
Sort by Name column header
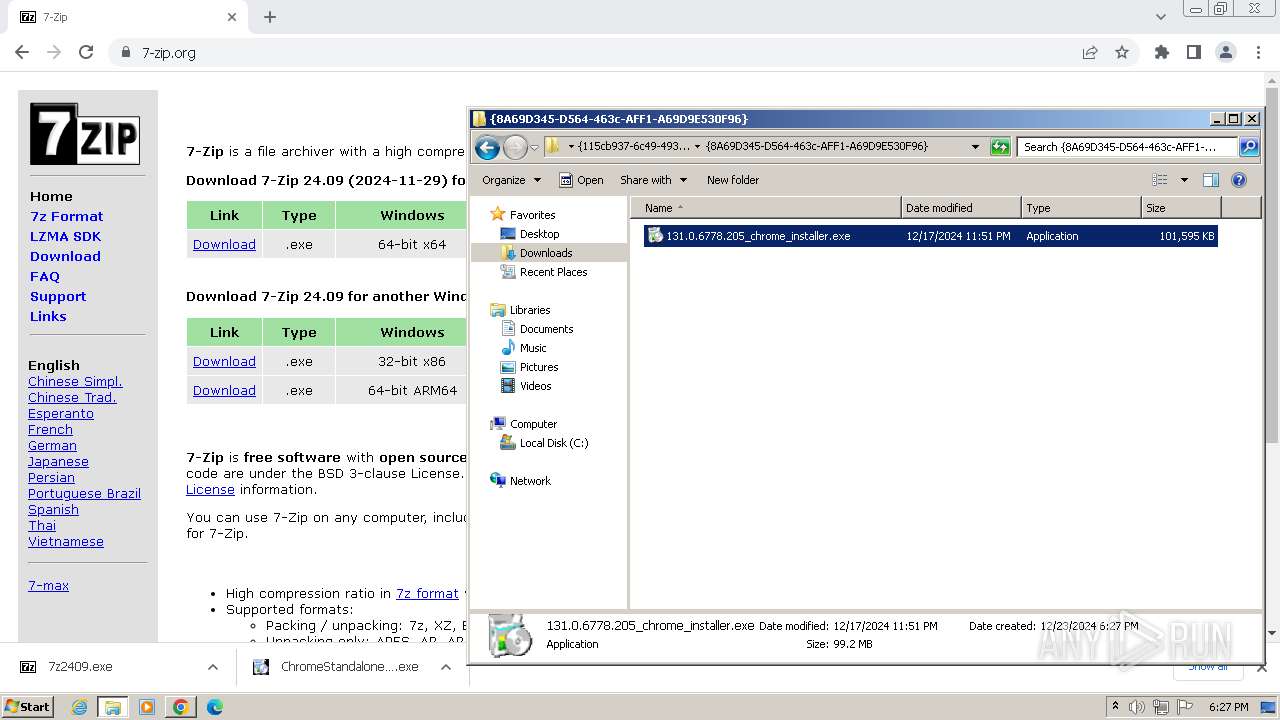(767, 208)
